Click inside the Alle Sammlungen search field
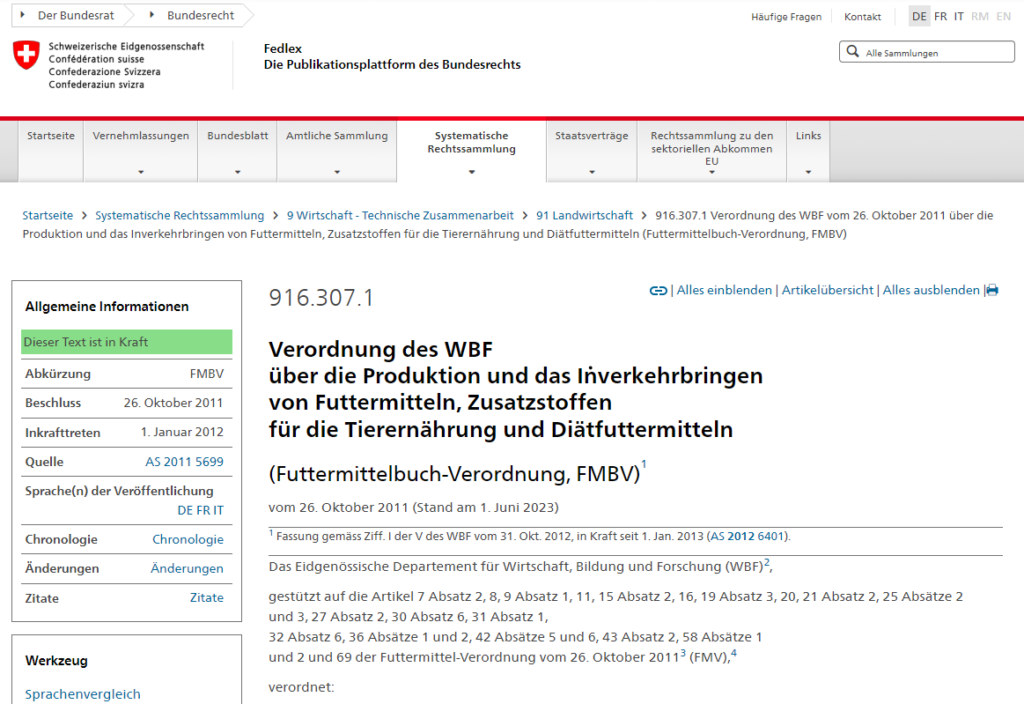Viewport: 1024px width, 704px height. 930,51
